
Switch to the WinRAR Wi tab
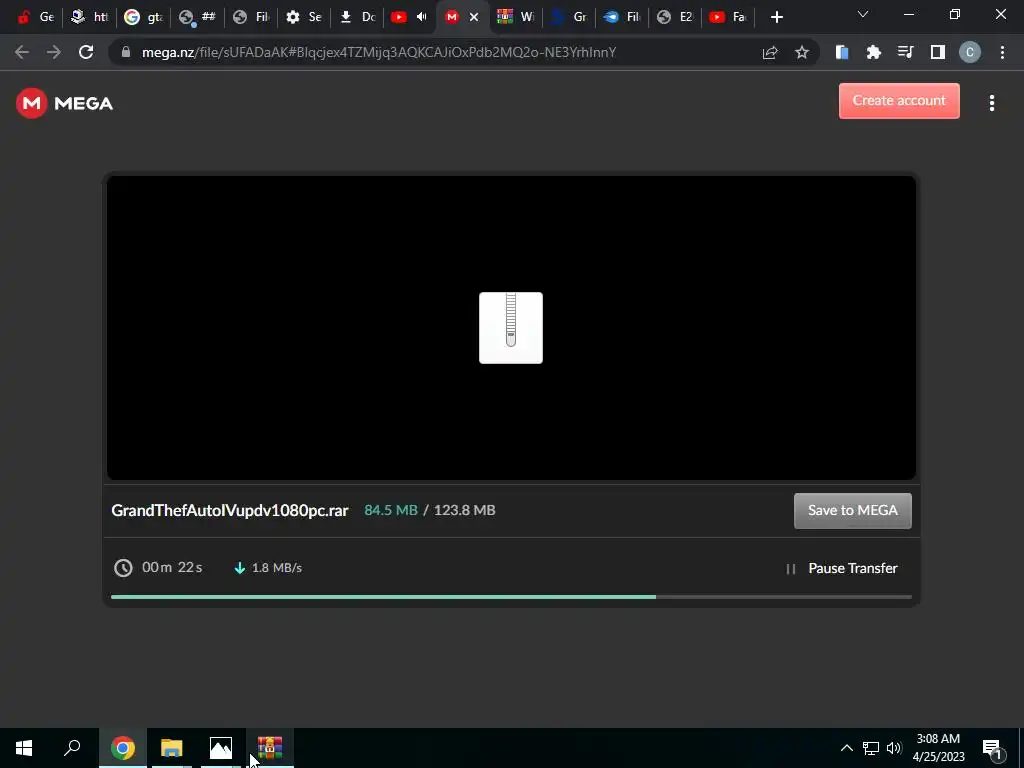(x=516, y=17)
